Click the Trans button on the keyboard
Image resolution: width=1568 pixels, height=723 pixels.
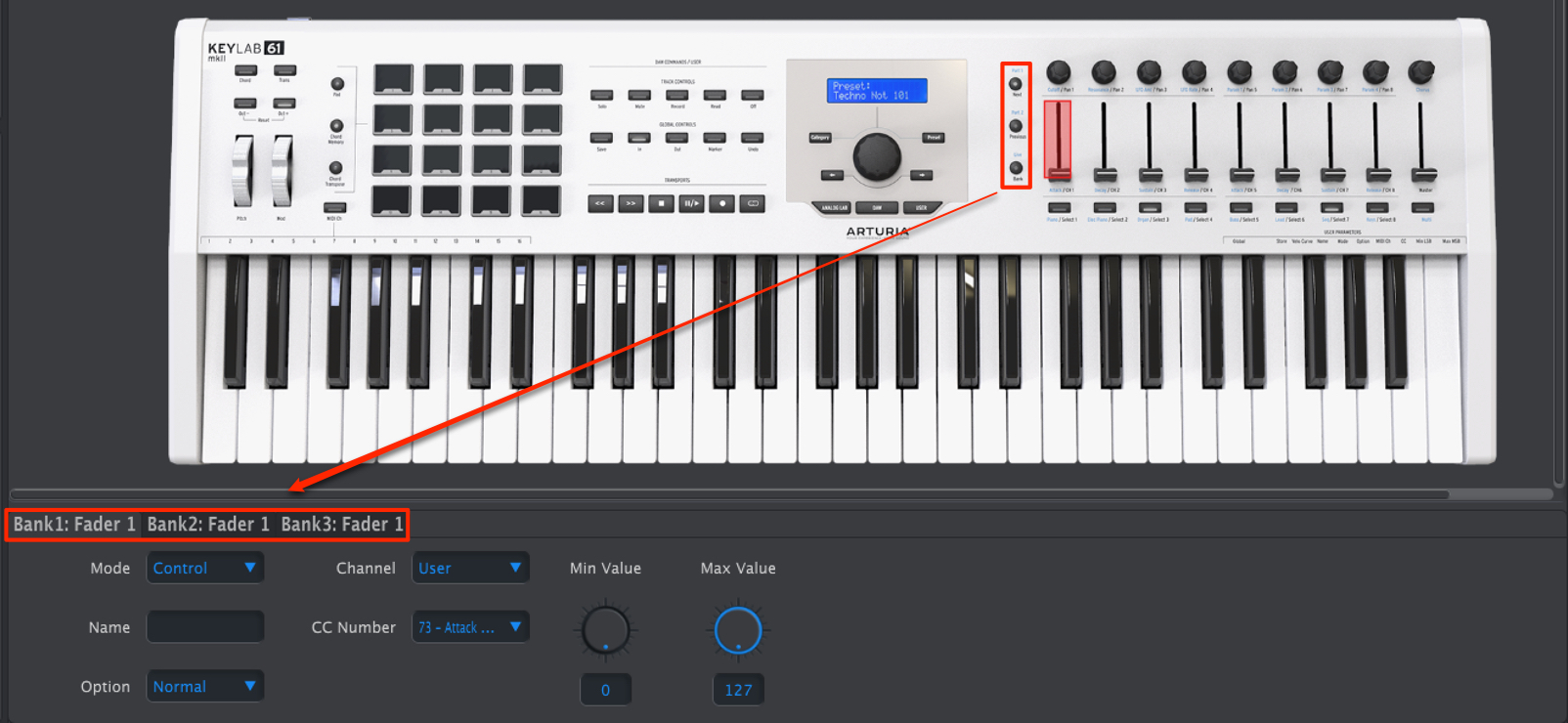tap(284, 70)
